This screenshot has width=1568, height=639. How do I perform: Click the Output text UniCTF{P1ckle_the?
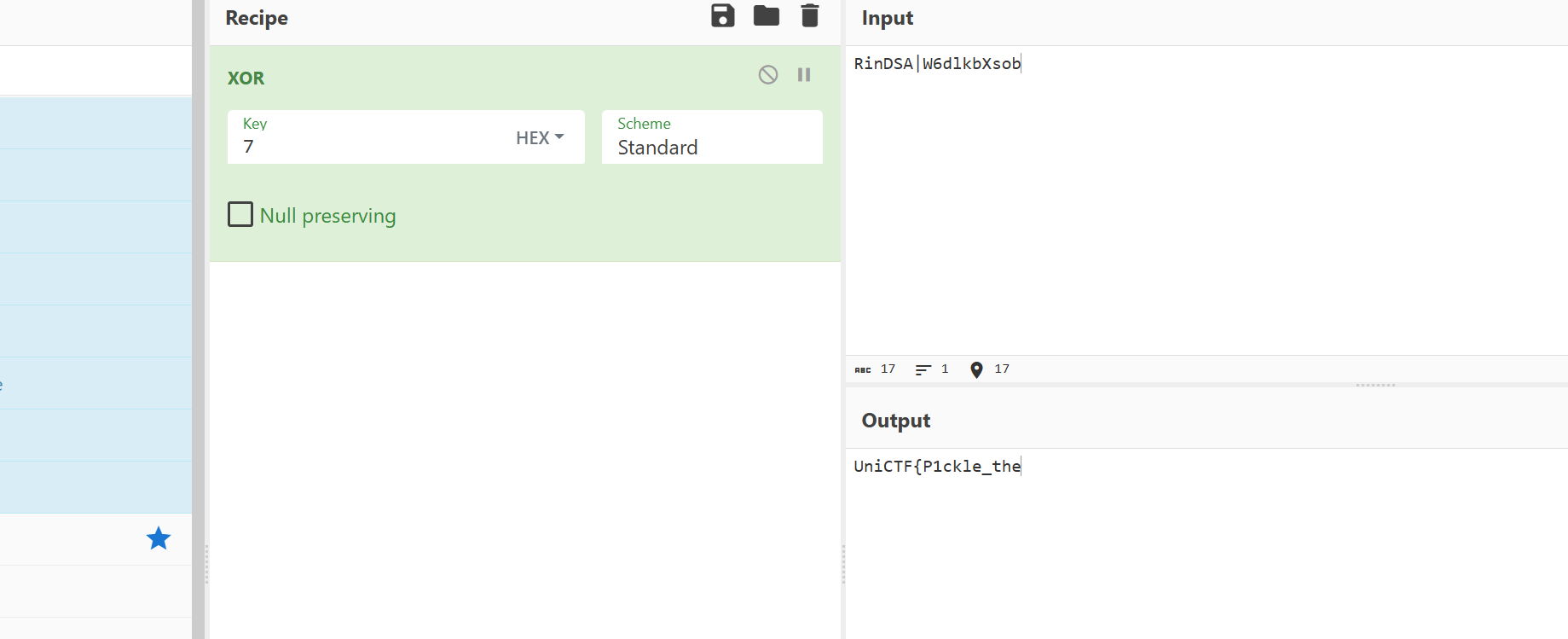pos(936,467)
